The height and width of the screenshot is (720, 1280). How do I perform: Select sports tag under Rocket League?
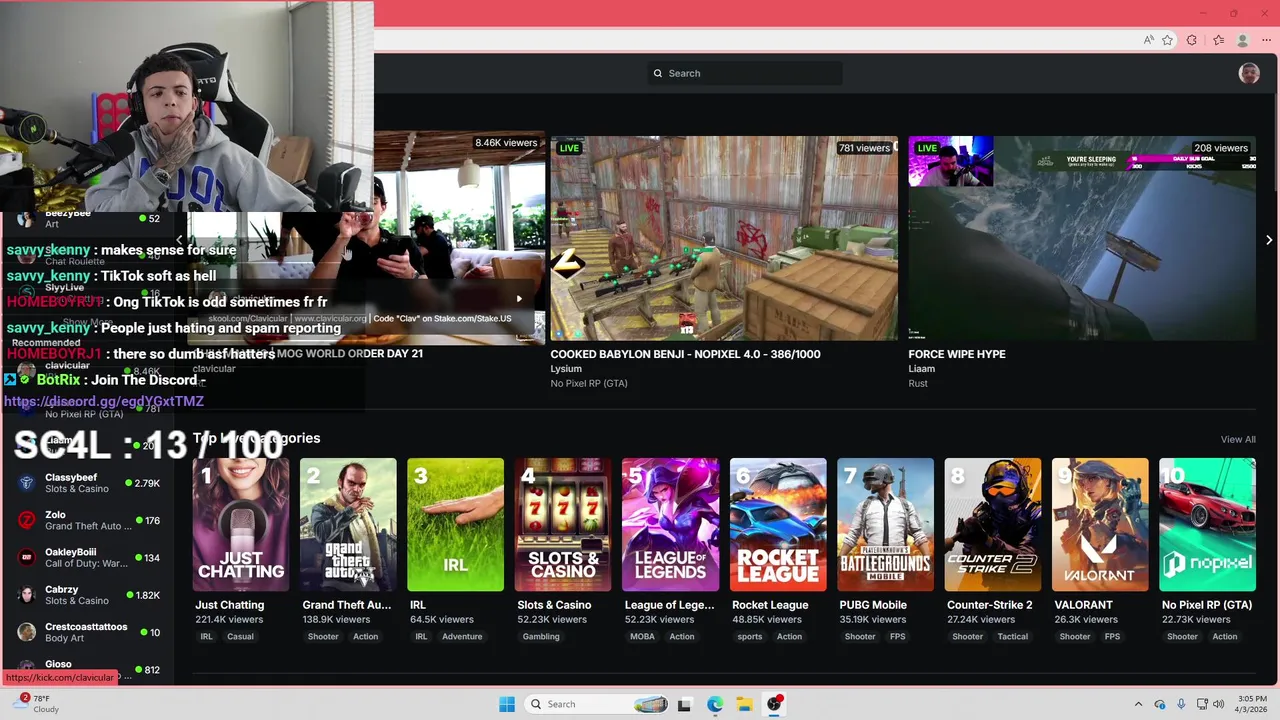(x=750, y=636)
